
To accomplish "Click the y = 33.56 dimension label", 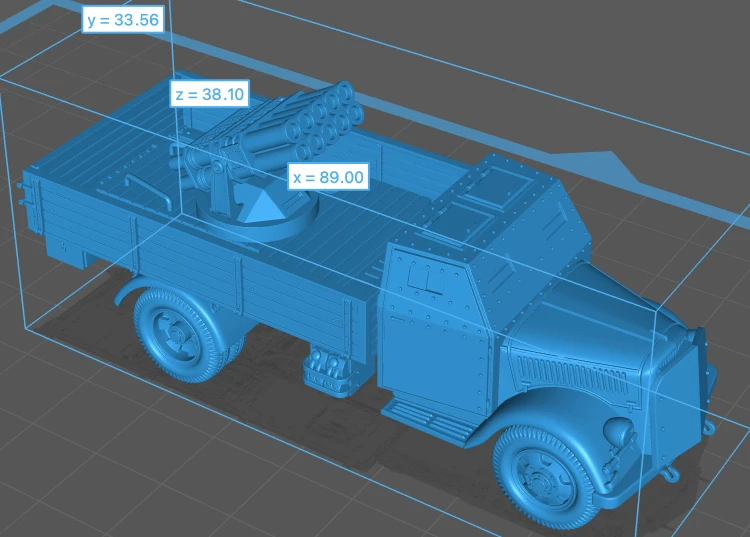I will 123,20.
